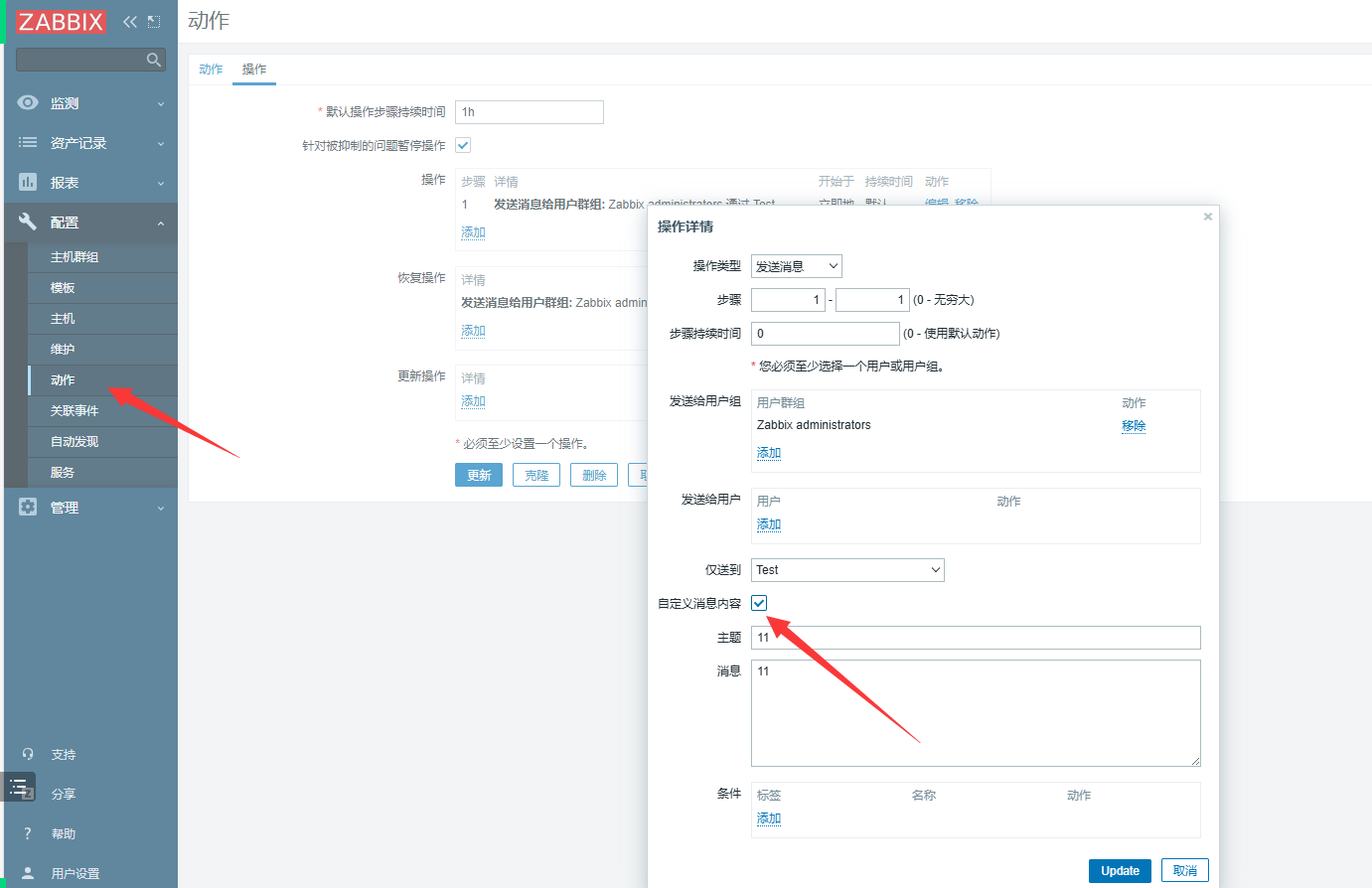Viewport: 1372px width, 888px height.
Task: Open 仅送到 dropdown showing Test
Action: [x=847, y=569]
